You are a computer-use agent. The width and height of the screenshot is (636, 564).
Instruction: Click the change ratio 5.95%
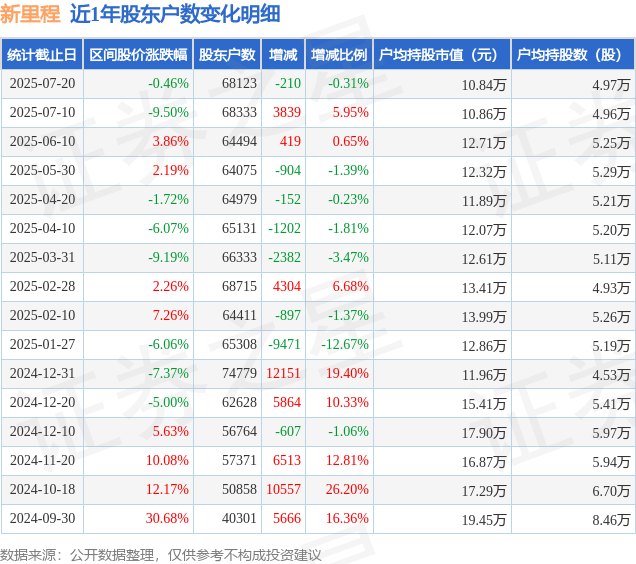350,112
